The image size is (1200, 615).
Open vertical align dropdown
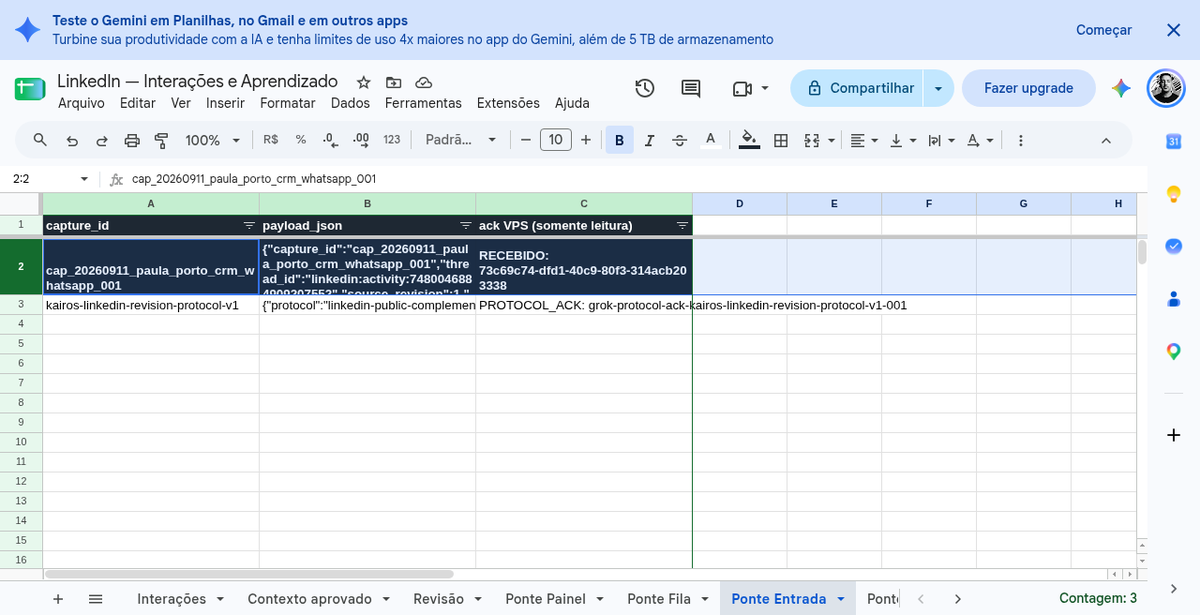[x=903, y=140]
